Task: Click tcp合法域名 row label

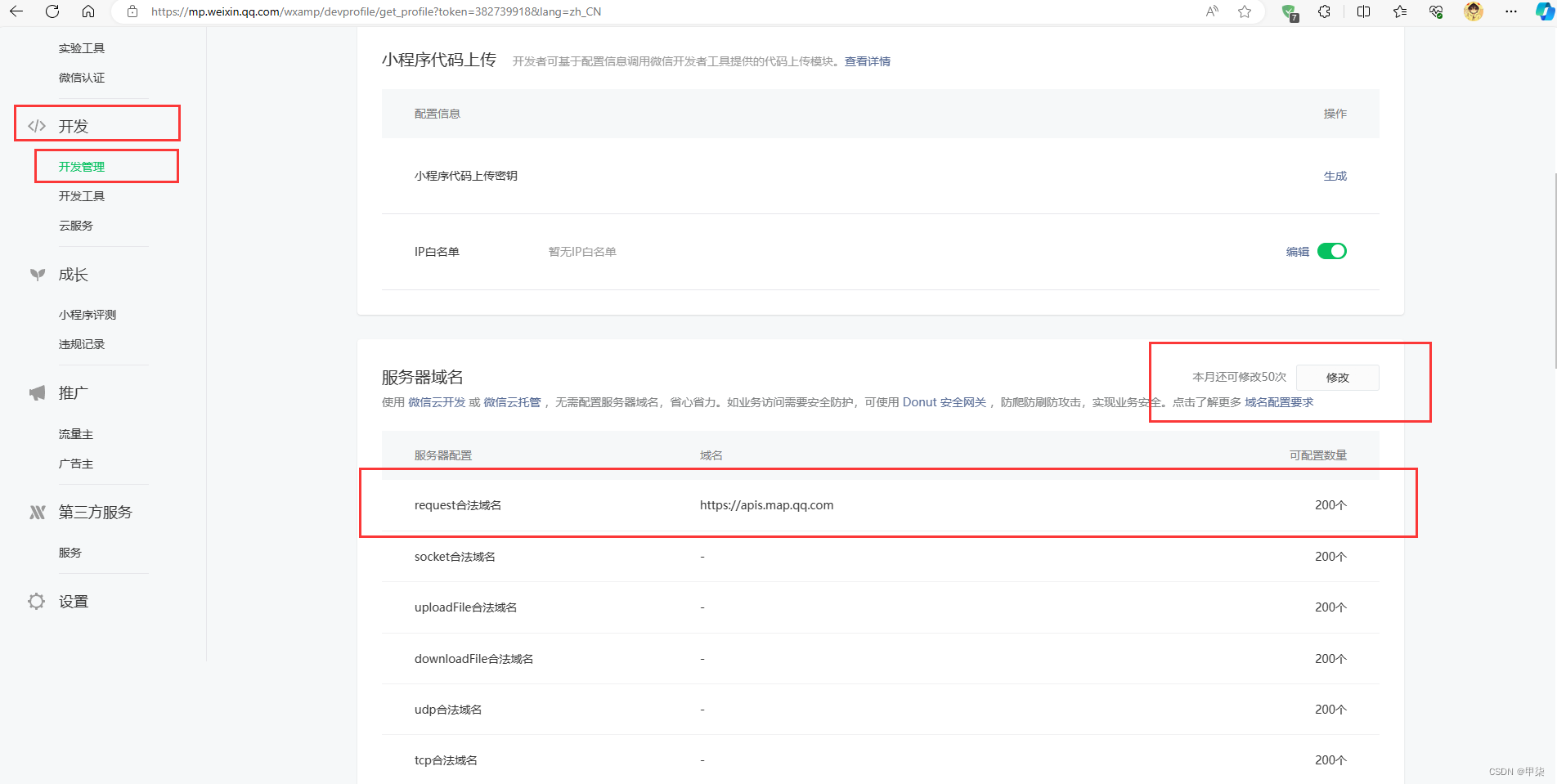Action: (446, 760)
